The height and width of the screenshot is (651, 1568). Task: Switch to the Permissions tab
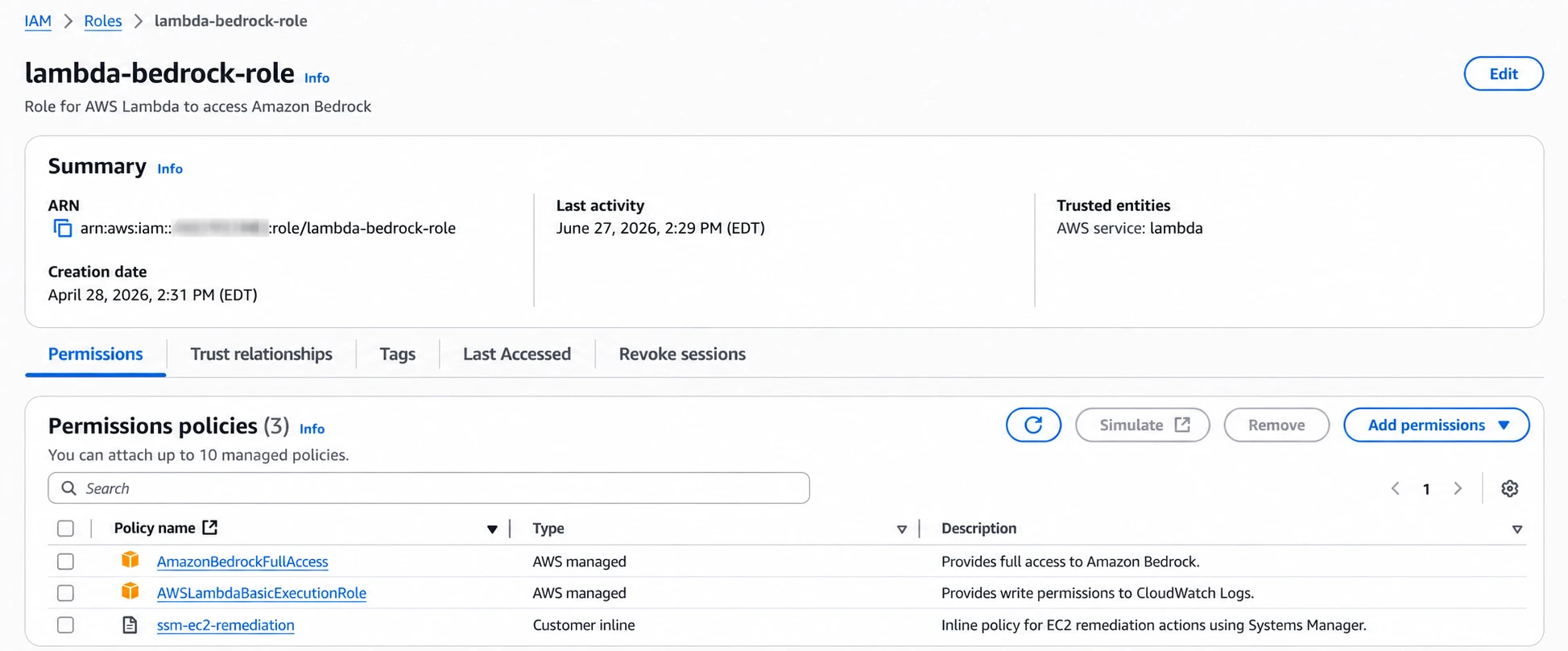coord(96,354)
